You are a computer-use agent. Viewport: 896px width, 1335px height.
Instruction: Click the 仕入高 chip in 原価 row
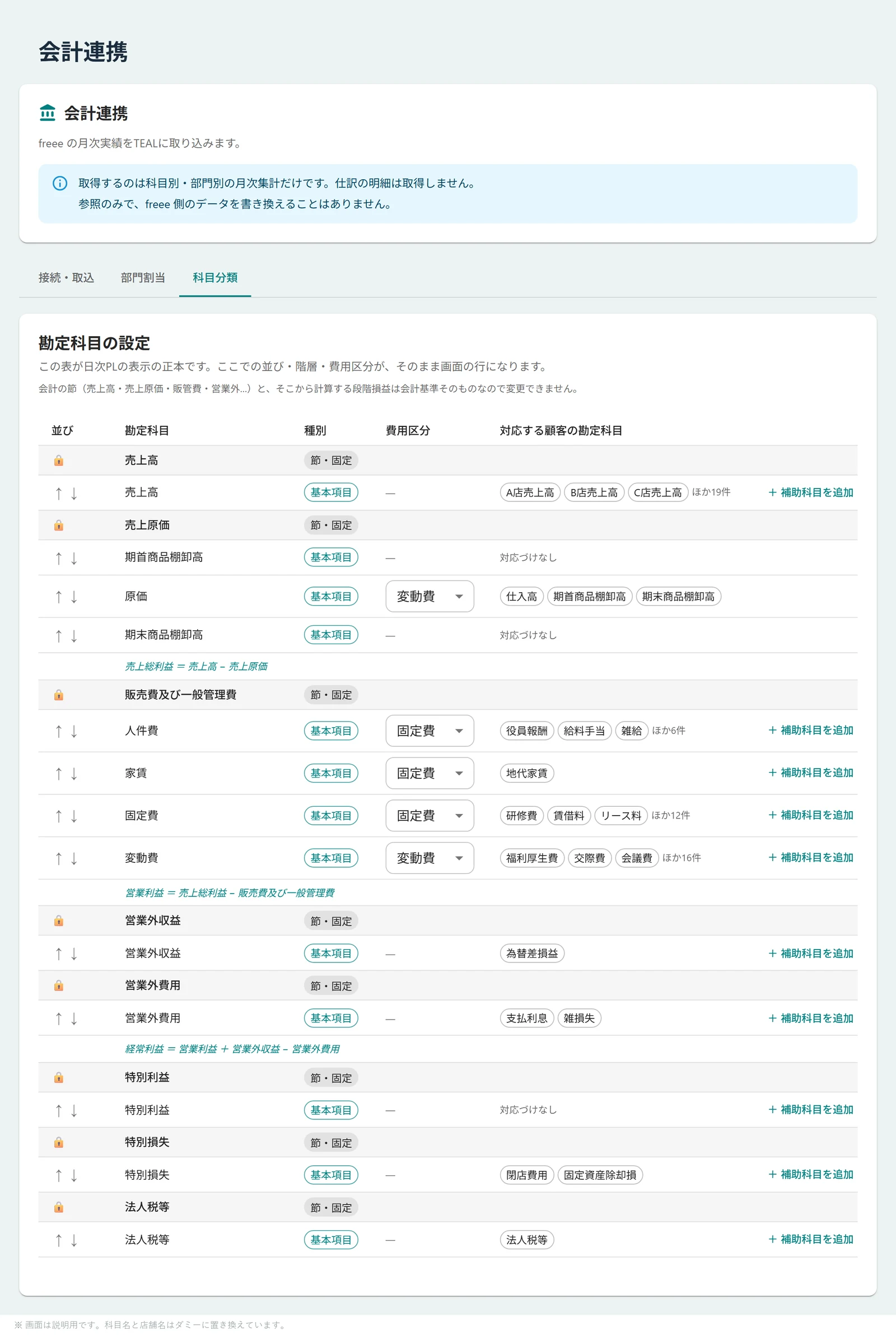tap(521, 596)
